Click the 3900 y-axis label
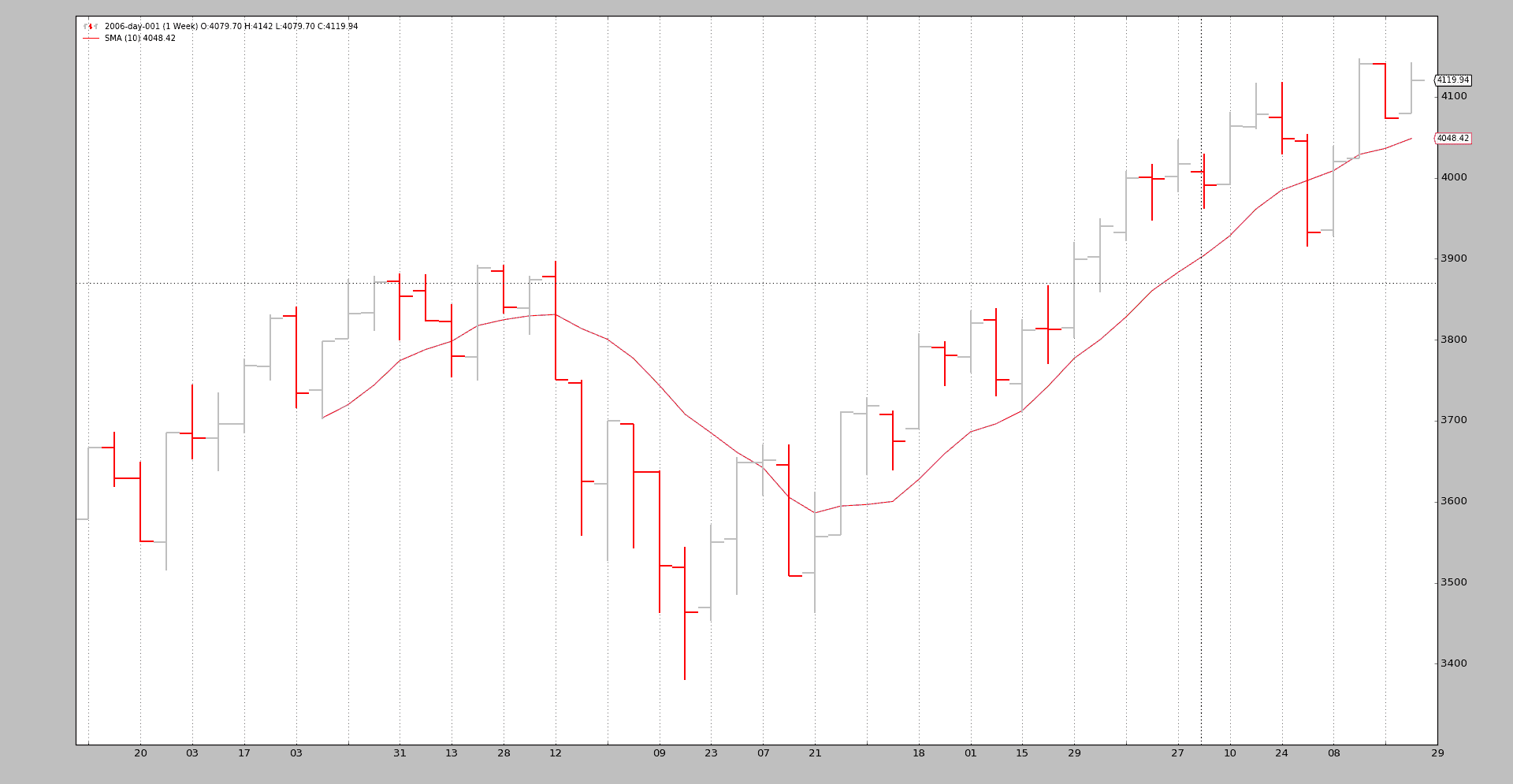 (x=1454, y=258)
